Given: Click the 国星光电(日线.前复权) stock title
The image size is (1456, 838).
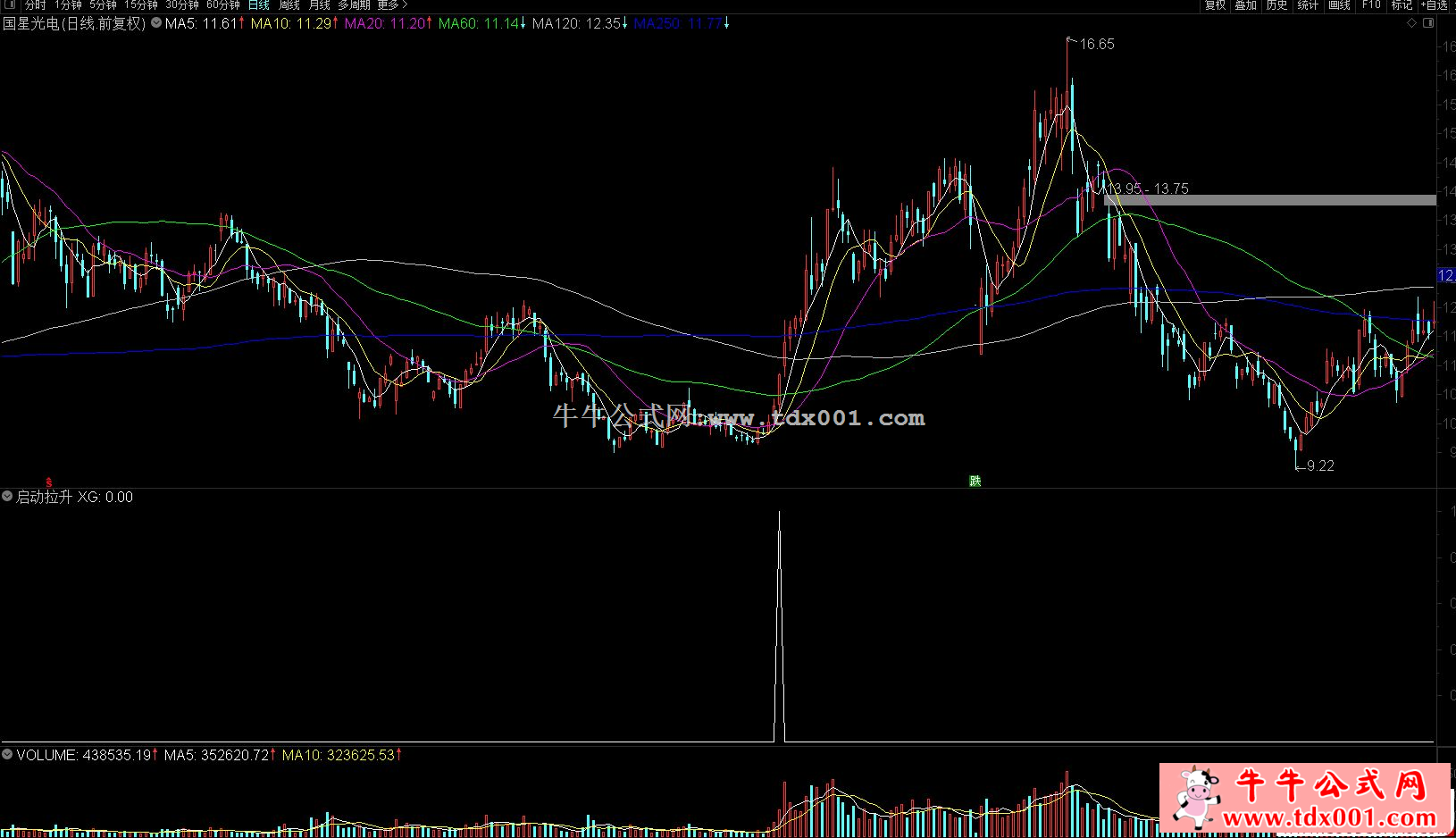Looking at the screenshot, I should [x=74, y=23].
